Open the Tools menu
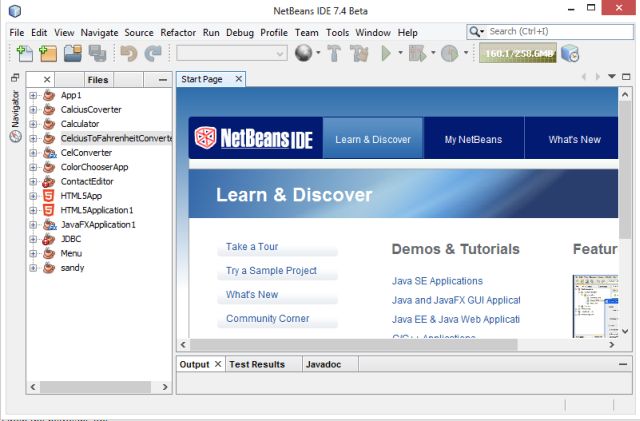Viewport: 640px width, 421px height. pyautogui.click(x=337, y=33)
